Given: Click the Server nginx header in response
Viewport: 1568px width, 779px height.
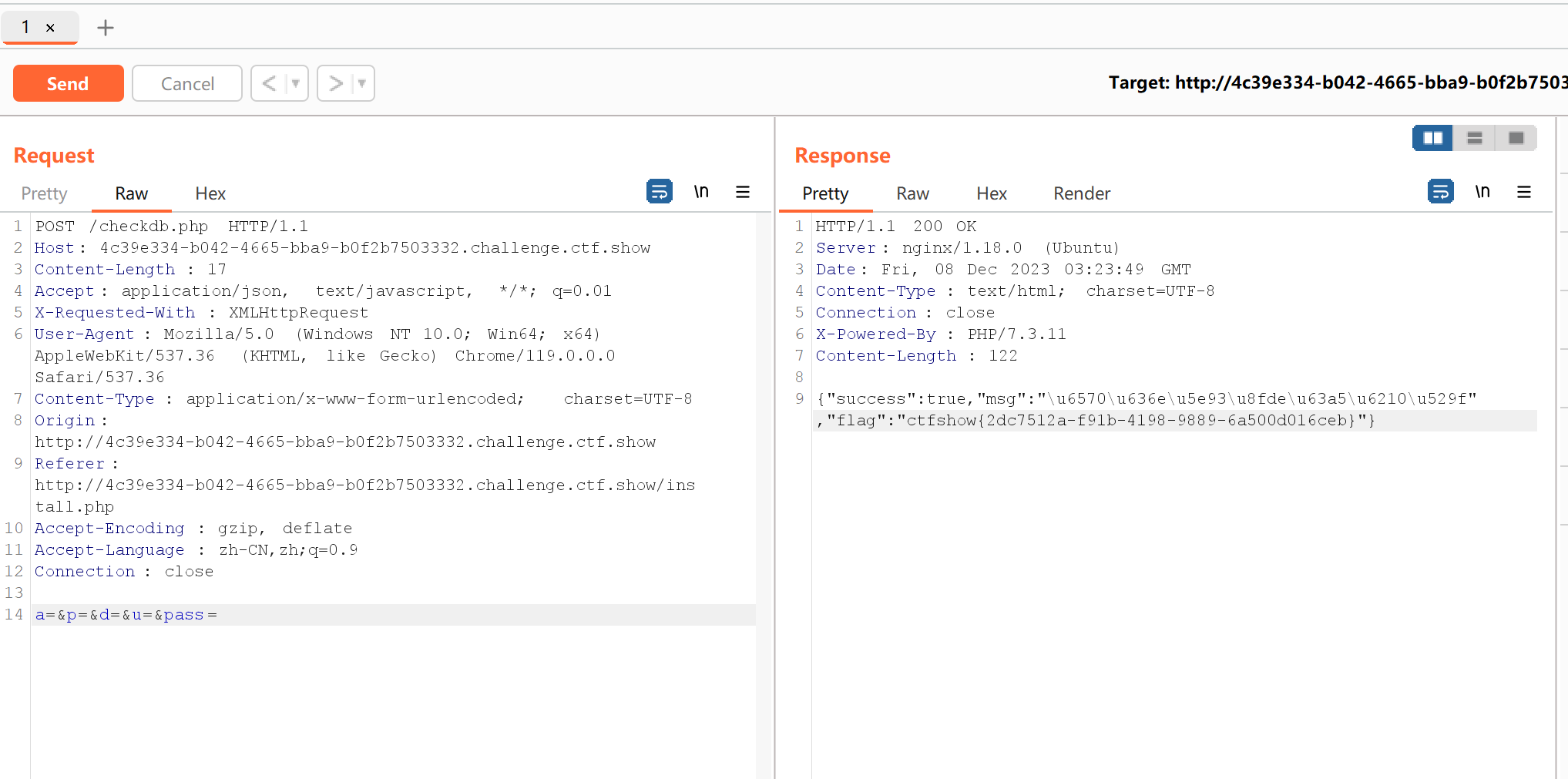Looking at the screenshot, I should 968,248.
